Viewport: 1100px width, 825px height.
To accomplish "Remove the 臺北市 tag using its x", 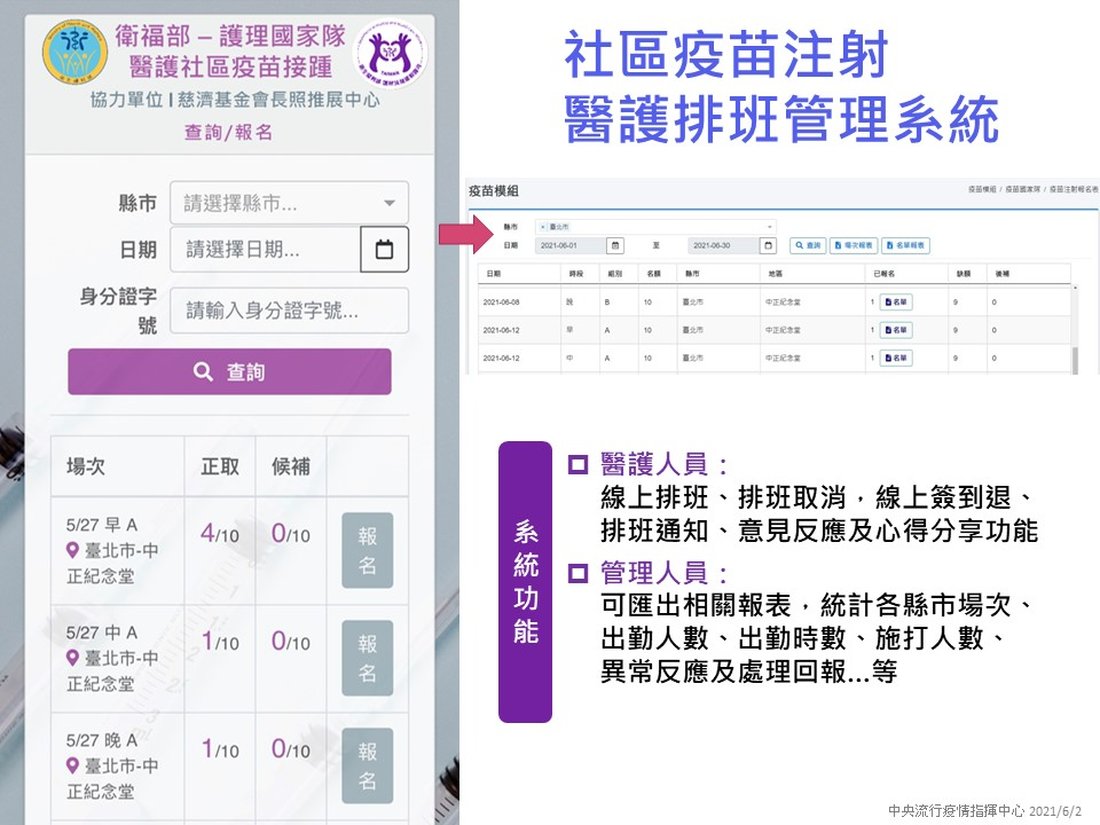I will (x=540, y=227).
